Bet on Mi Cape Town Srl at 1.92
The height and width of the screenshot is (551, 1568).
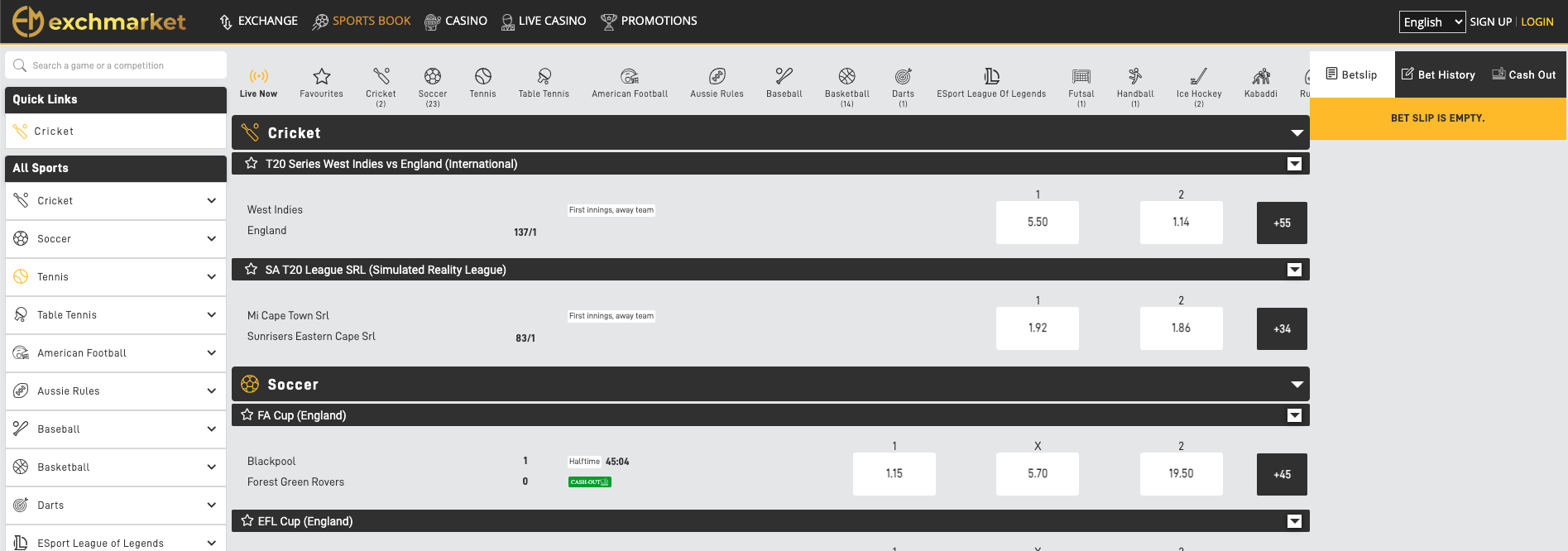tap(1038, 328)
